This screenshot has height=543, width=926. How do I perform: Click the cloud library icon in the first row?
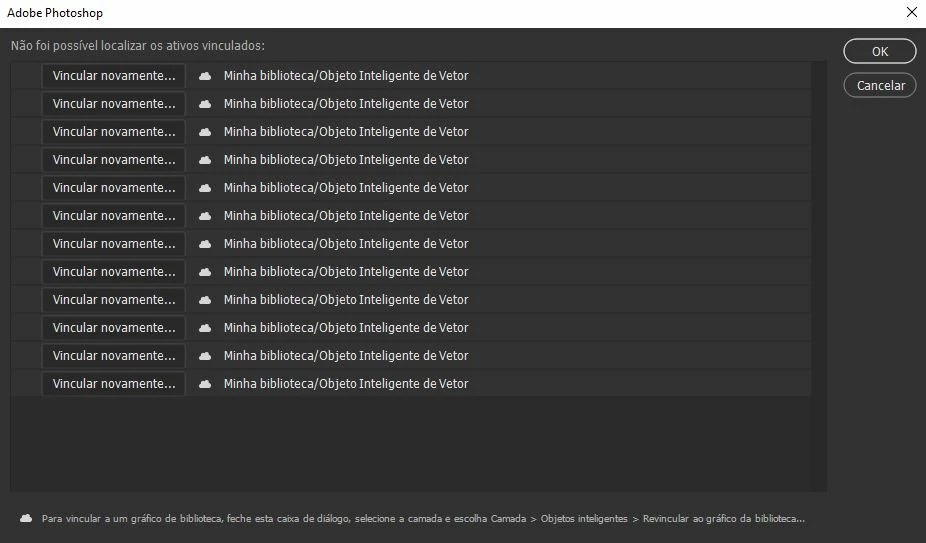[205, 76]
